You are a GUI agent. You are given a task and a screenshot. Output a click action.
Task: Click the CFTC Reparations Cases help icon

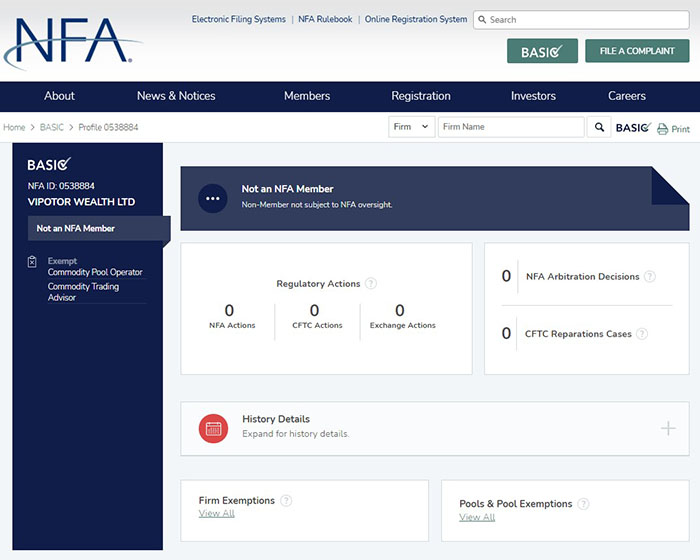point(642,334)
